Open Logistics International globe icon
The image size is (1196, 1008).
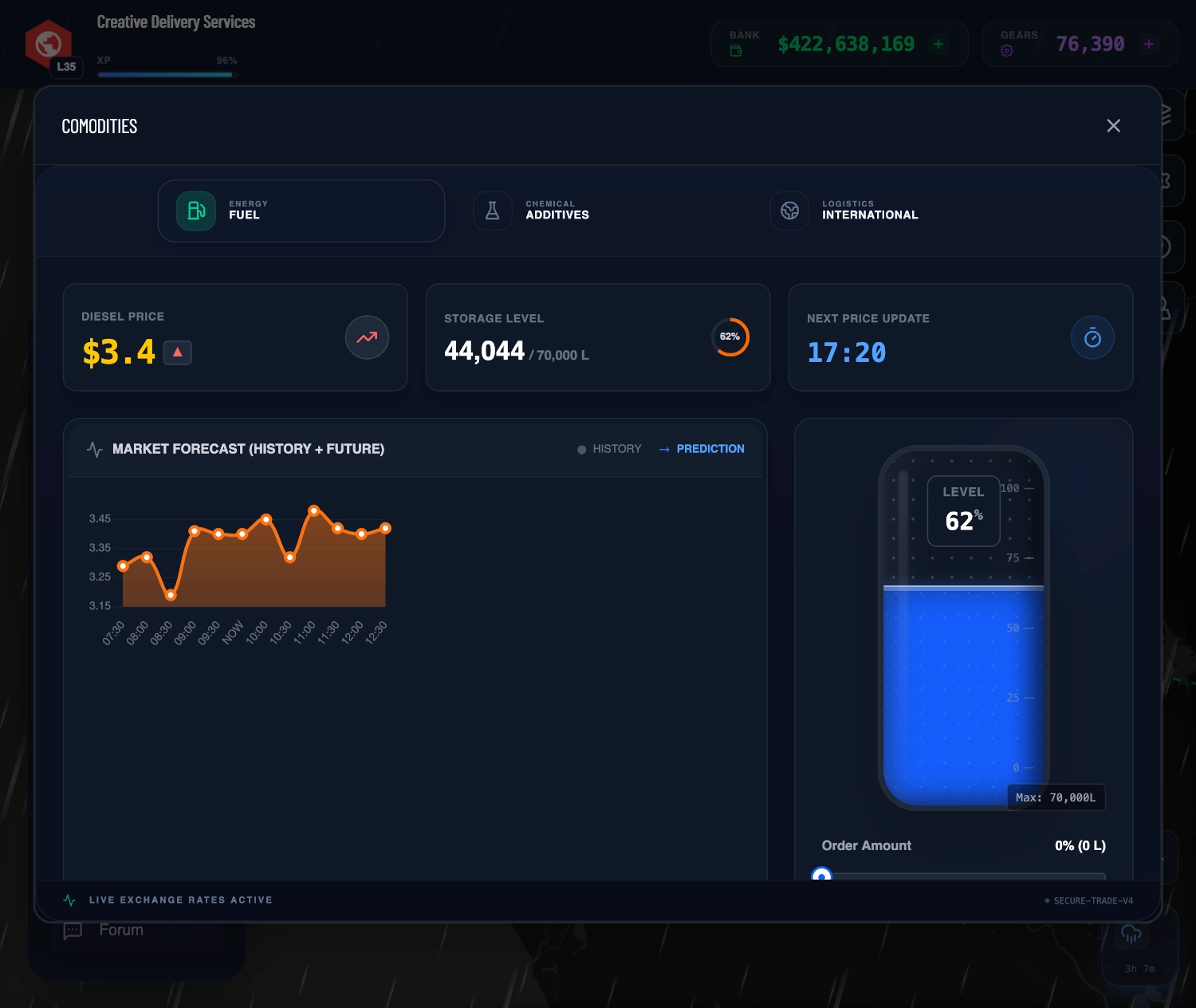789,211
